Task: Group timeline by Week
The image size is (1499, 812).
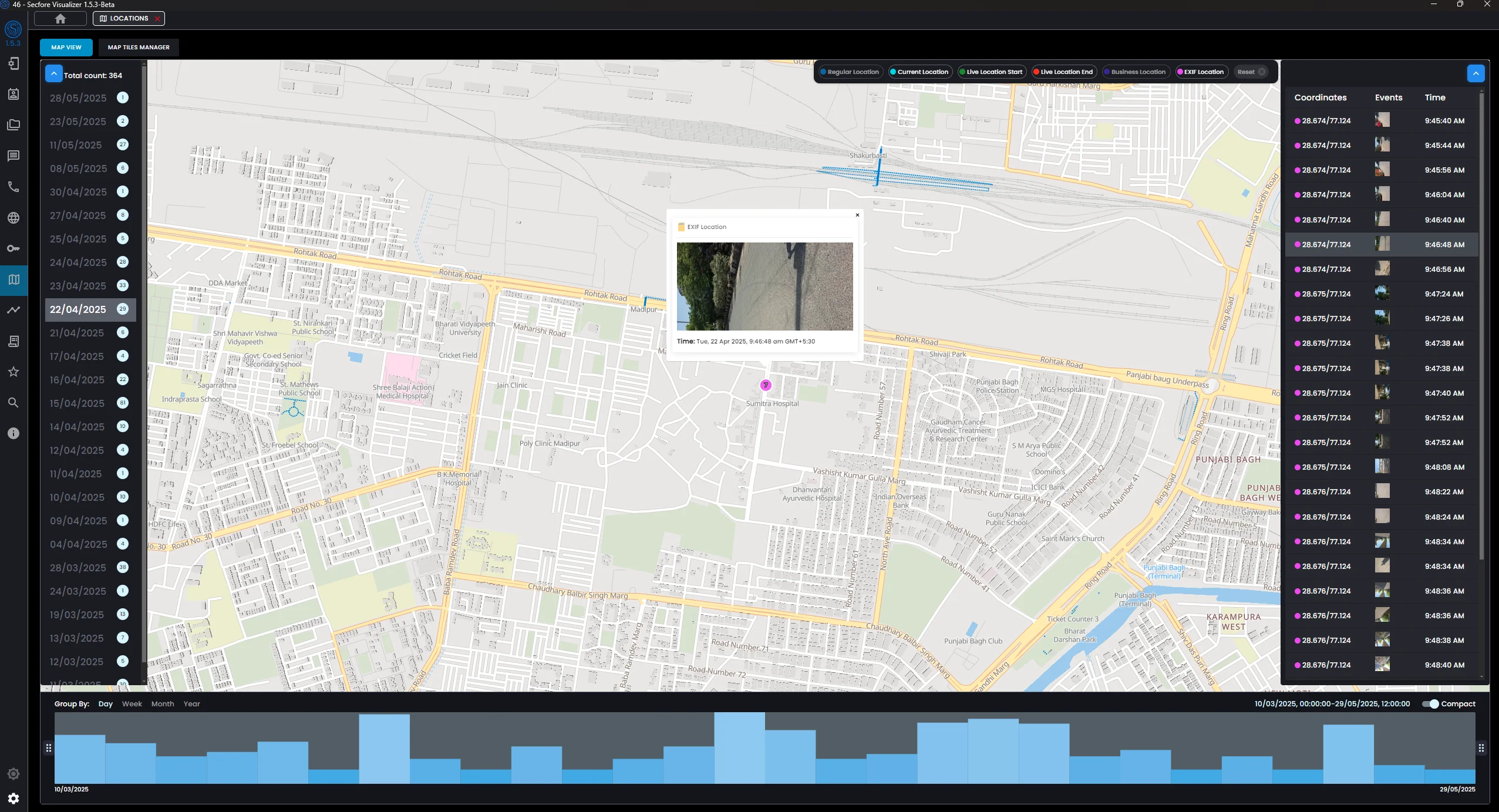Action: point(132,704)
